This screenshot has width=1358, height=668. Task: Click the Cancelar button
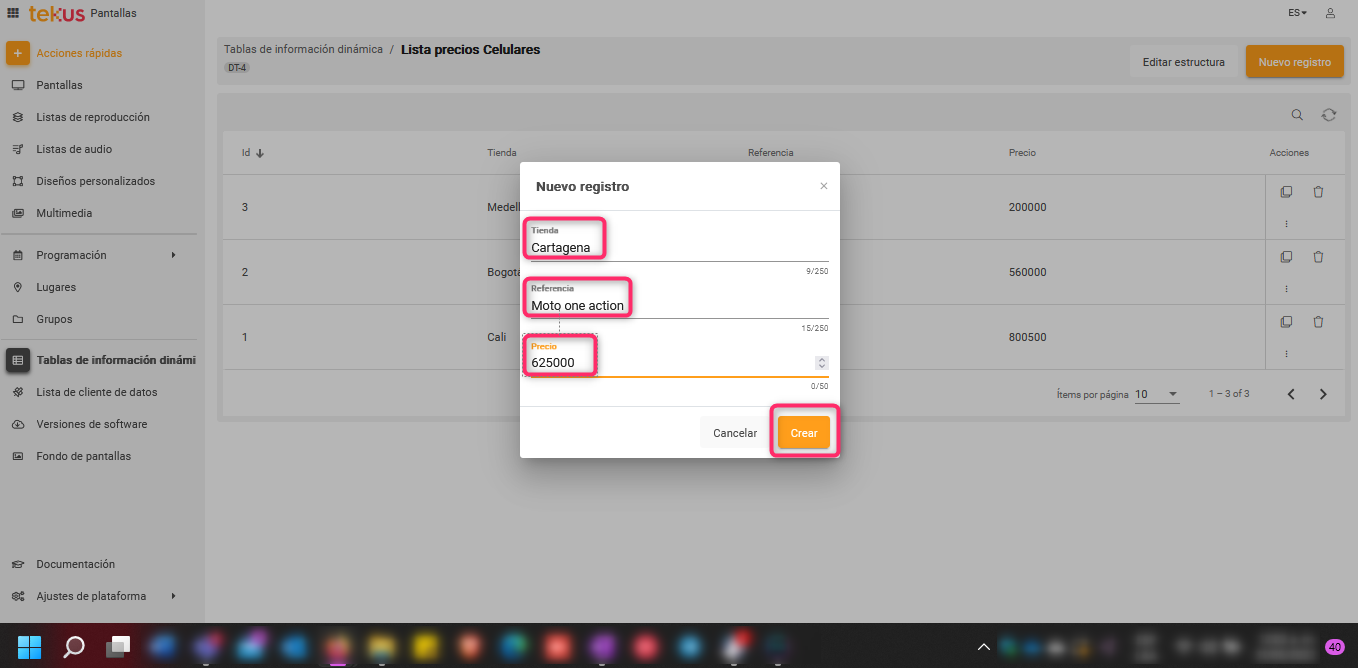tap(735, 433)
